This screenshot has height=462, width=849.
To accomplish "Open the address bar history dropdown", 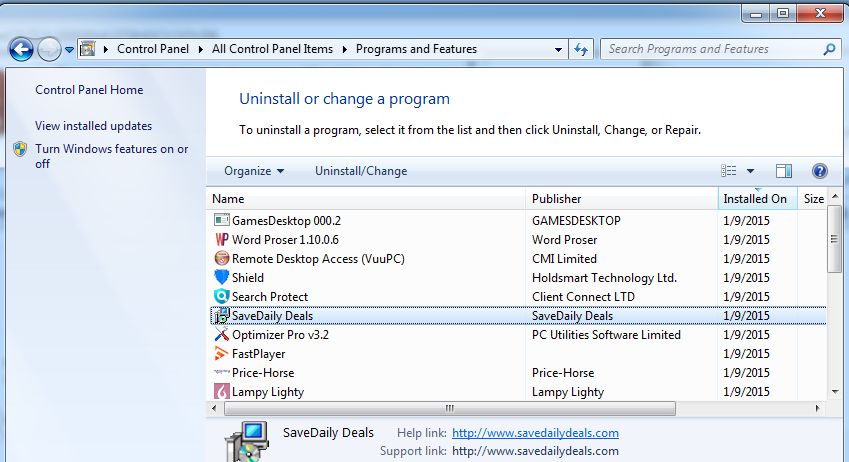I will click(558, 49).
